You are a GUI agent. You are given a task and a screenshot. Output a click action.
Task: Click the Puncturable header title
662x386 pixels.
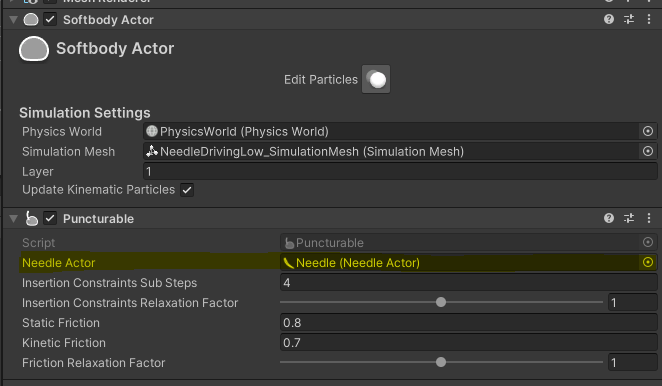tap(98, 218)
